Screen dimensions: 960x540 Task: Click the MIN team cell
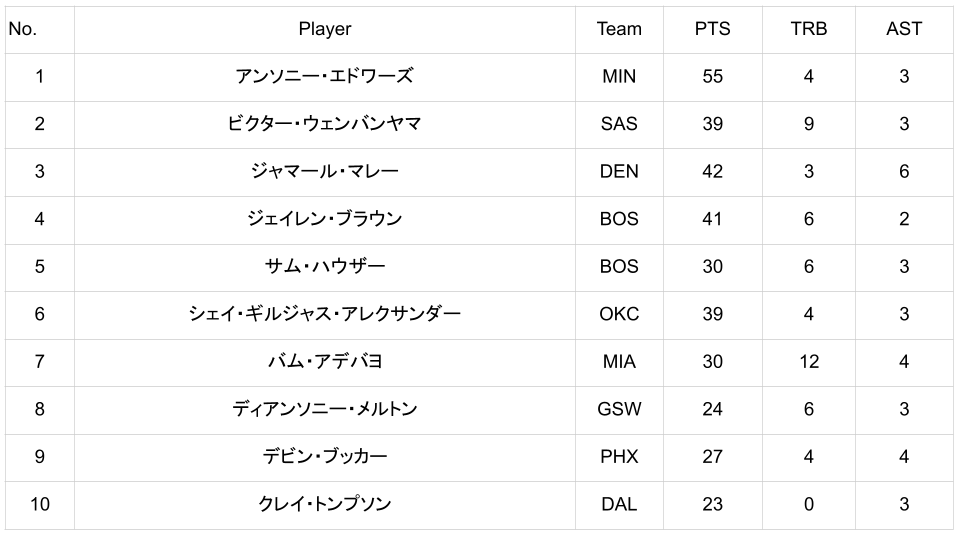[x=619, y=76]
